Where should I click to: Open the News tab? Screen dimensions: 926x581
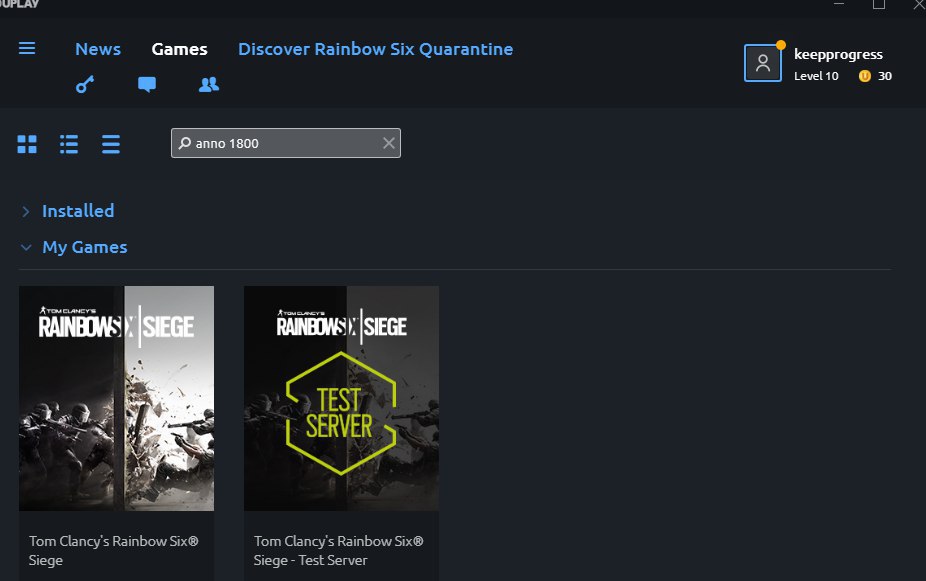pyautogui.click(x=98, y=49)
